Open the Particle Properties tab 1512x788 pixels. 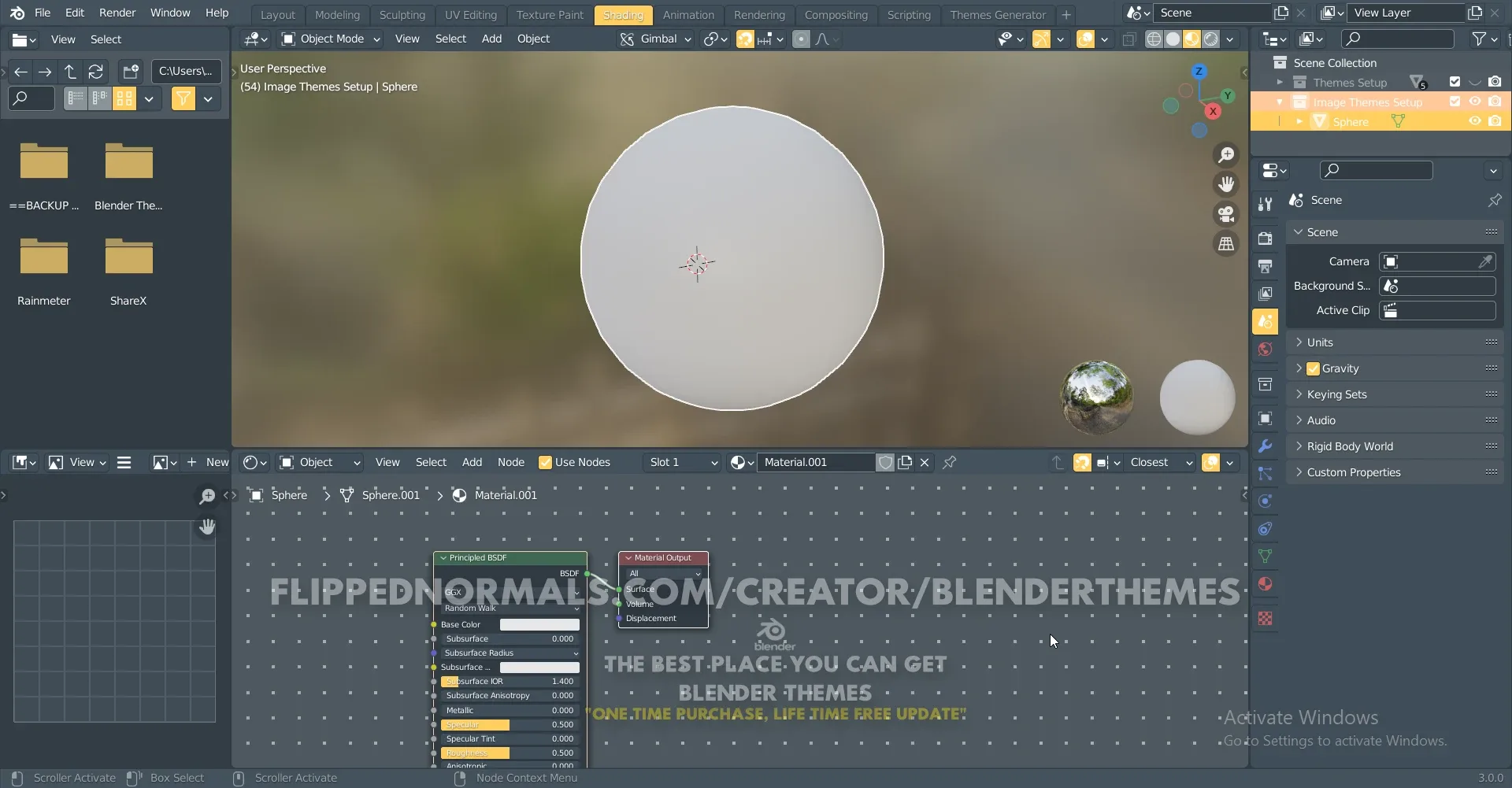1266,473
